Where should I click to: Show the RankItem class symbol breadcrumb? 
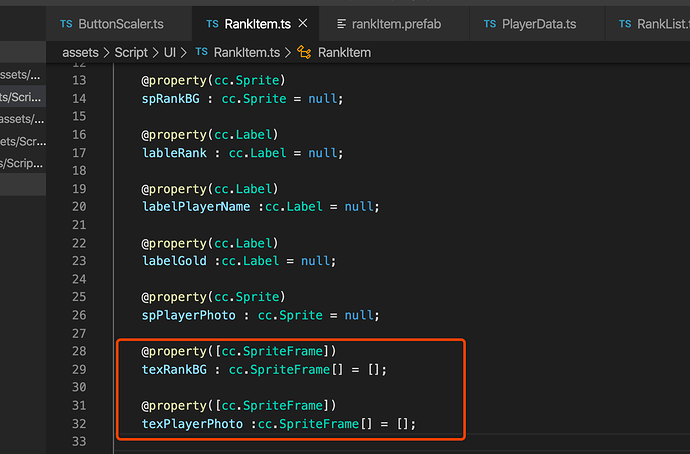(345, 52)
